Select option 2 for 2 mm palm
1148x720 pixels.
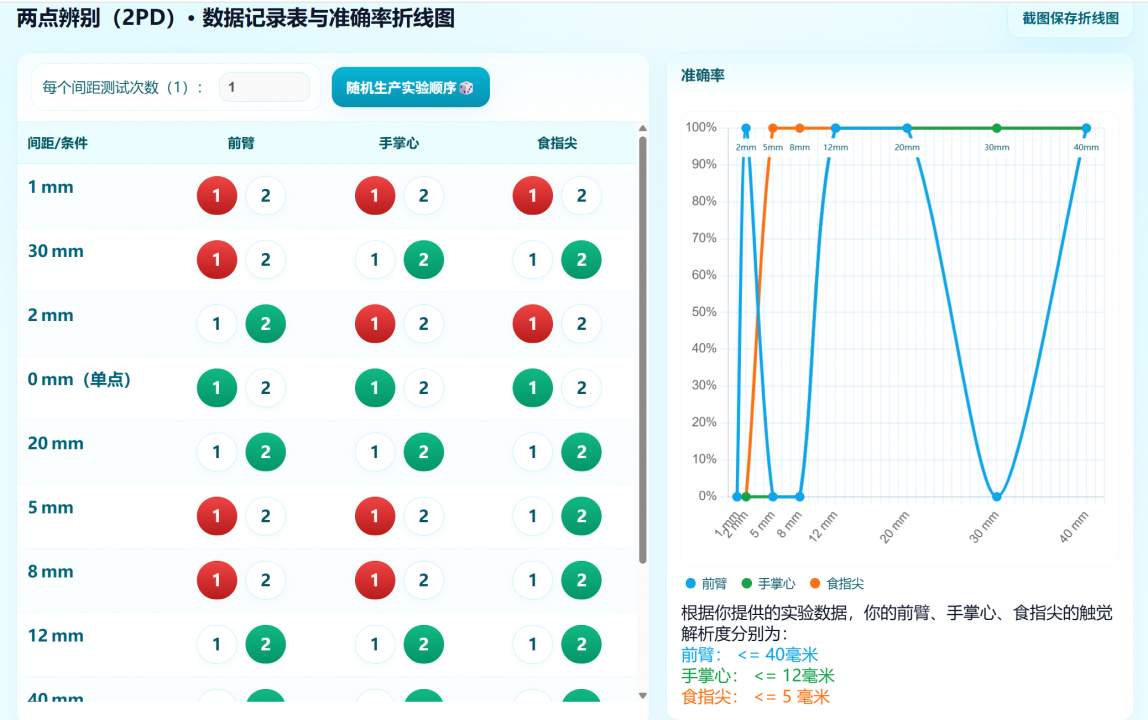coord(423,324)
